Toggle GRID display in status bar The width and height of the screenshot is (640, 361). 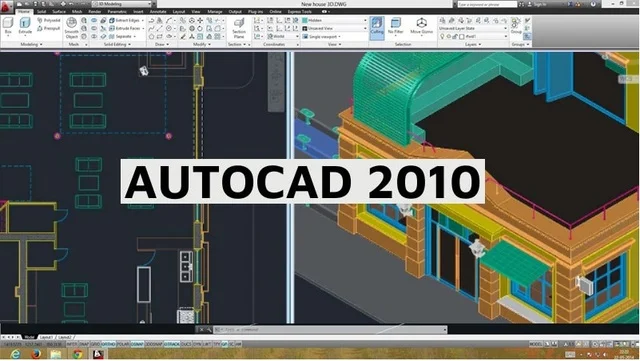point(95,344)
